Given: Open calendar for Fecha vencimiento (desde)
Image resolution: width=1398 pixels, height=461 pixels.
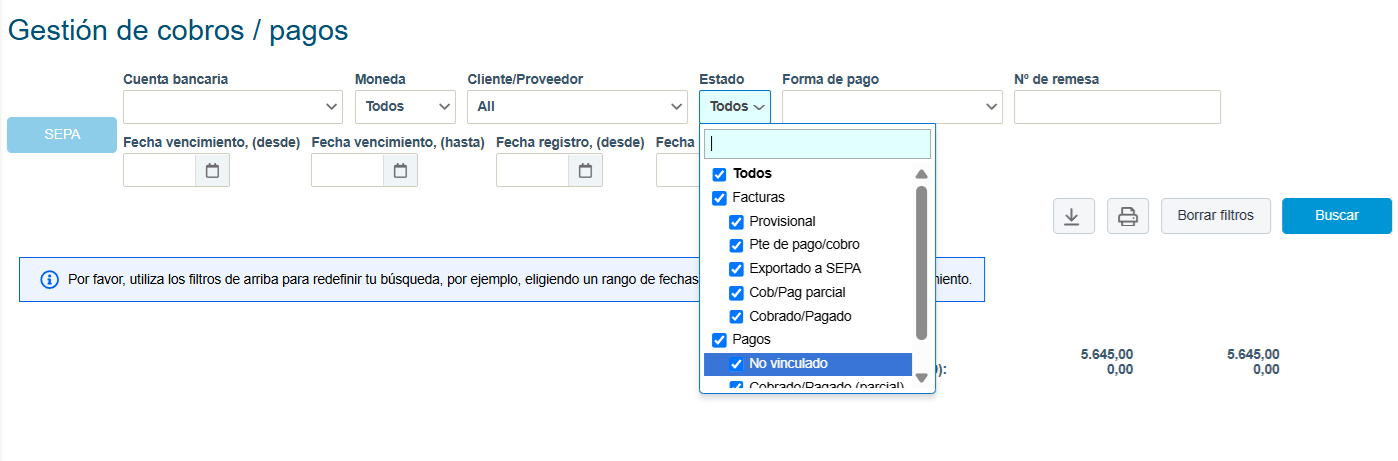Looking at the screenshot, I should coord(212,171).
